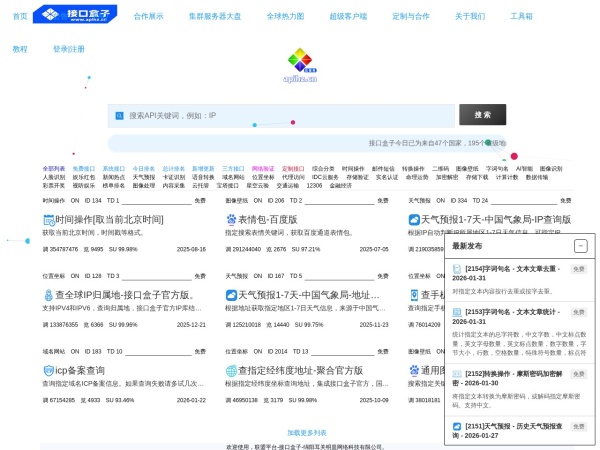Click the icon beside 查全球IP归属地
Image resolution: width=600 pixels, height=450 pixels.
[48, 295]
